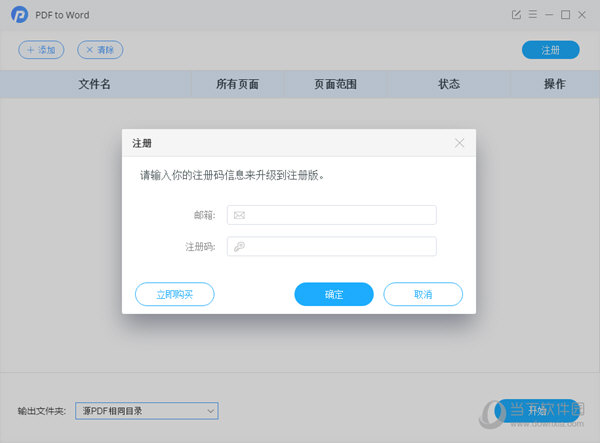The width and height of the screenshot is (600, 443).
Task: Open the hamburger menu in title bar
Action: pos(533,15)
